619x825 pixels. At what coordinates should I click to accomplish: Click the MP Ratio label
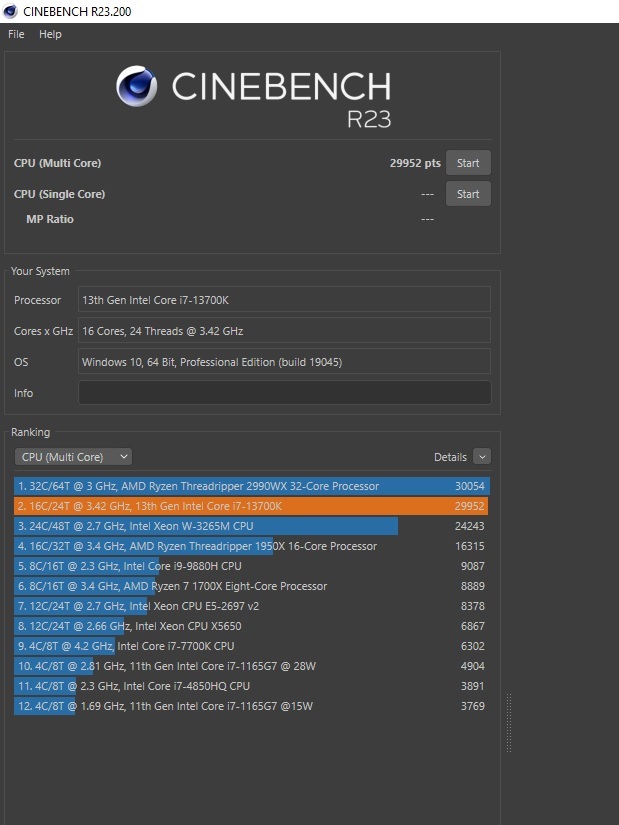[x=50, y=219]
